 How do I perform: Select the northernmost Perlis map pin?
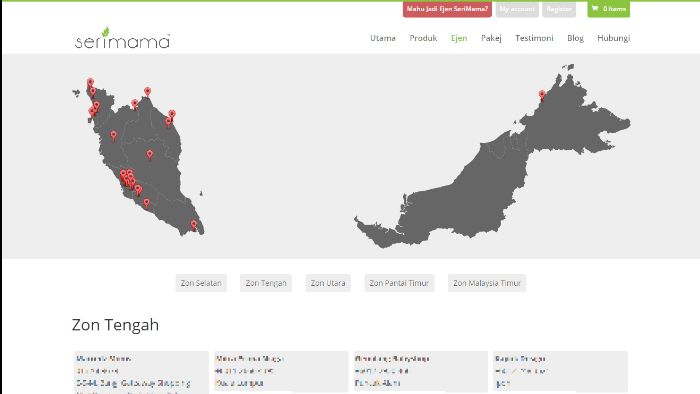point(90,83)
